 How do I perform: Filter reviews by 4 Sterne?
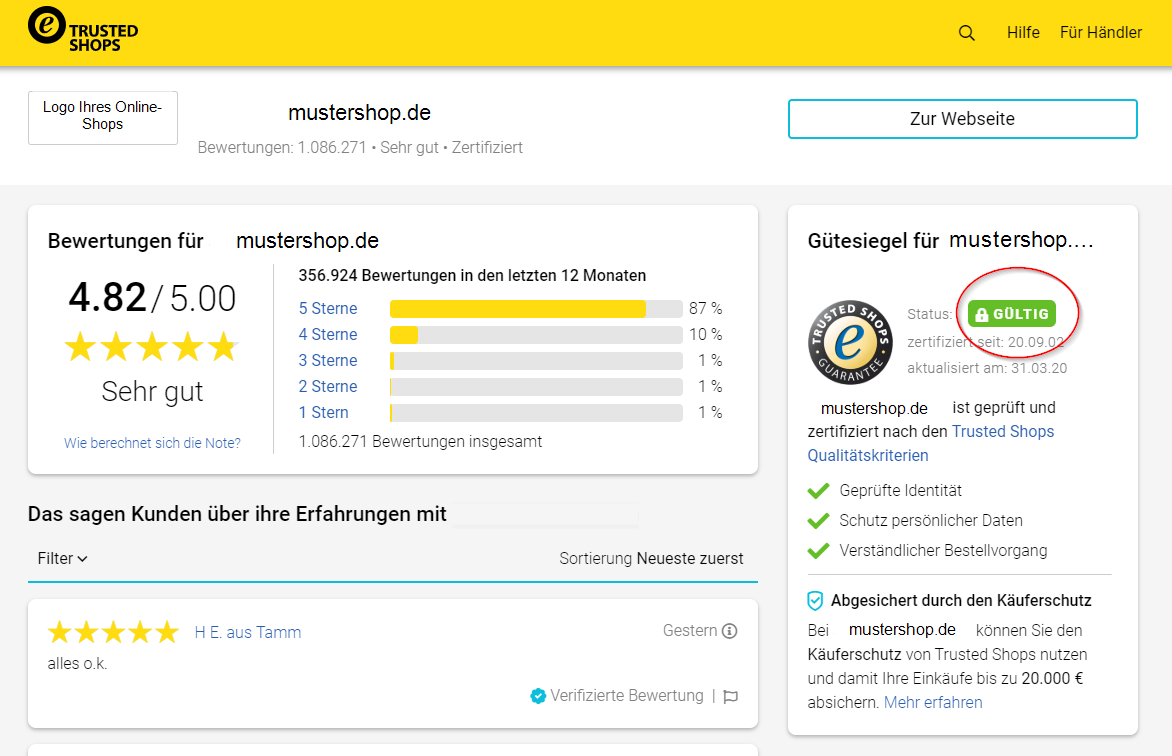click(327, 334)
